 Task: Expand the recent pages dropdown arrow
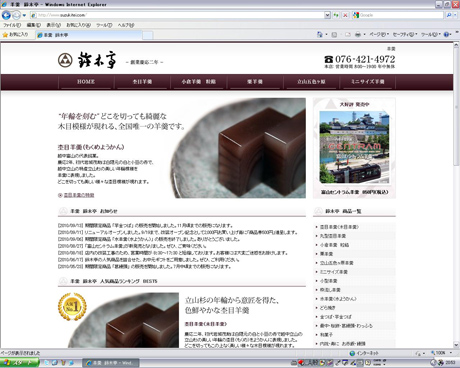pos(24,15)
